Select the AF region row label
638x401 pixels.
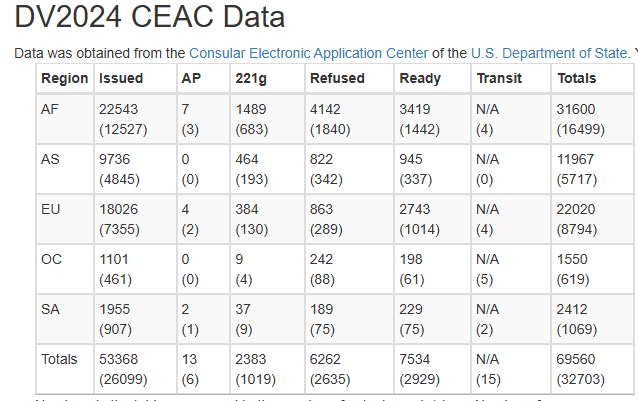click(x=50, y=109)
